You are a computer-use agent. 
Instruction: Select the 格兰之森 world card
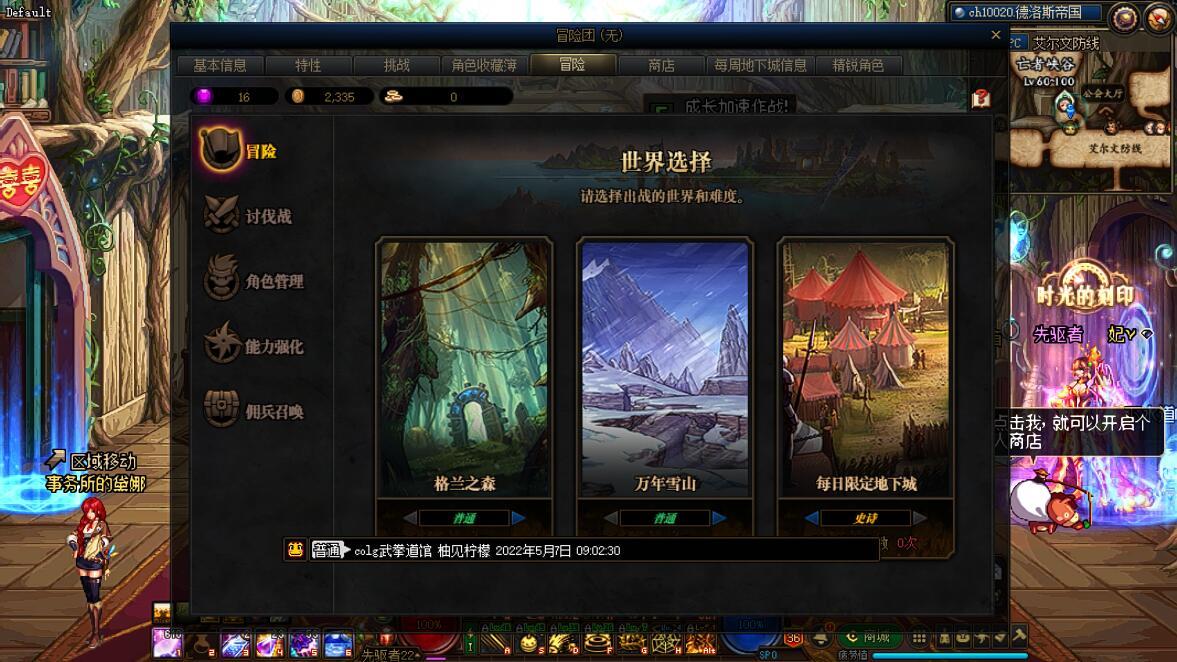[x=465, y=368]
